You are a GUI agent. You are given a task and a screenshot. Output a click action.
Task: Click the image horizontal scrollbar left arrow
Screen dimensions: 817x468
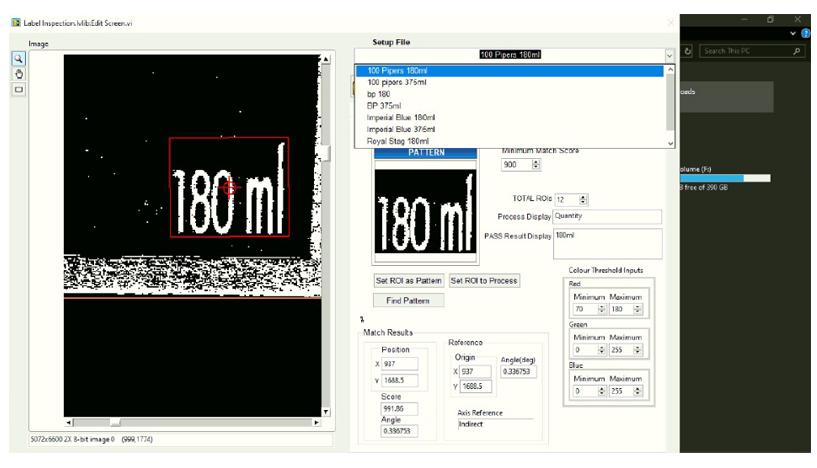(69, 421)
